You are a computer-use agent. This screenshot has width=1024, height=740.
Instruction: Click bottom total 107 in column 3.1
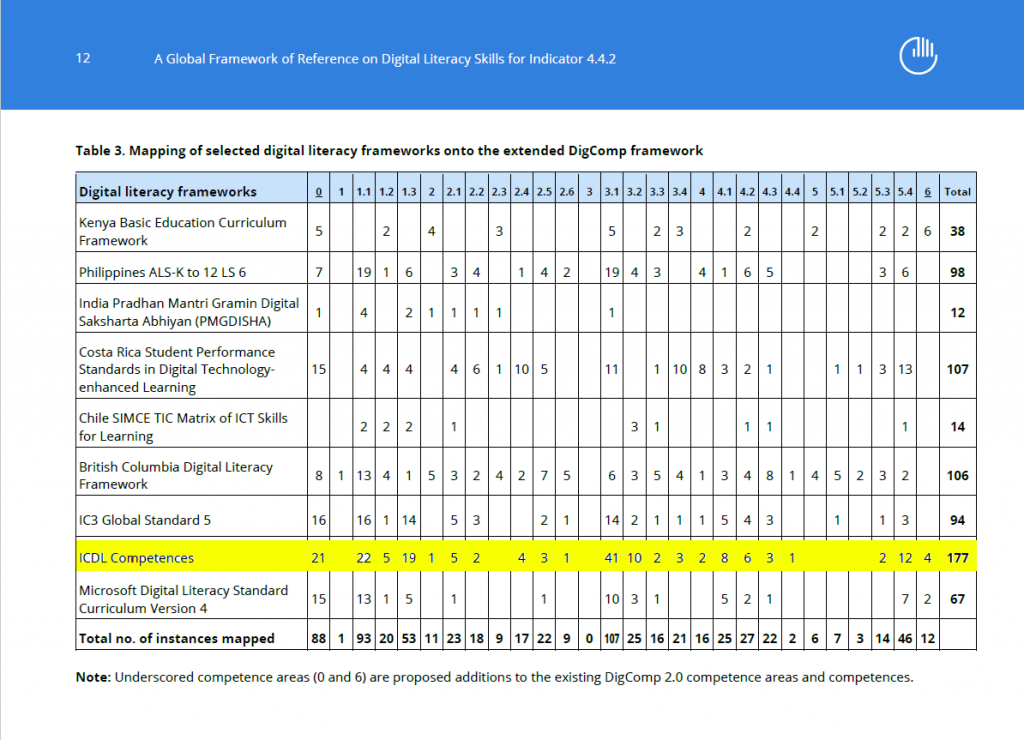(x=611, y=639)
